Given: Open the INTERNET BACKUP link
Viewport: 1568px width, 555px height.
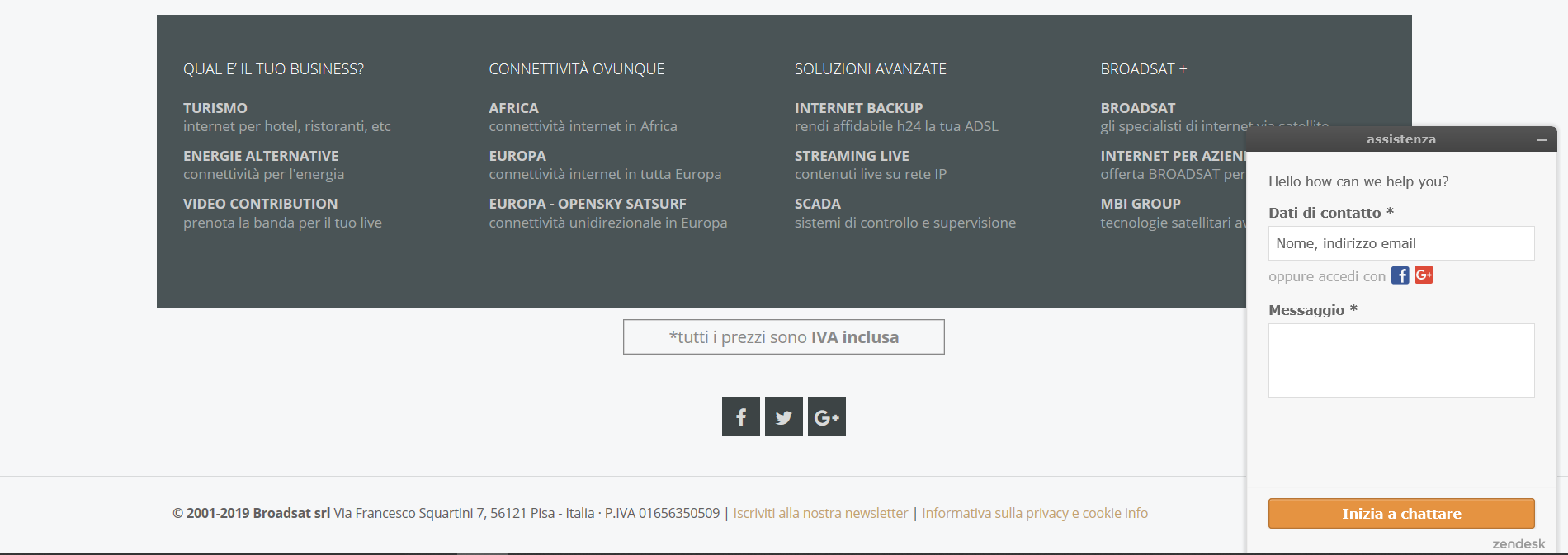Looking at the screenshot, I should click(858, 108).
